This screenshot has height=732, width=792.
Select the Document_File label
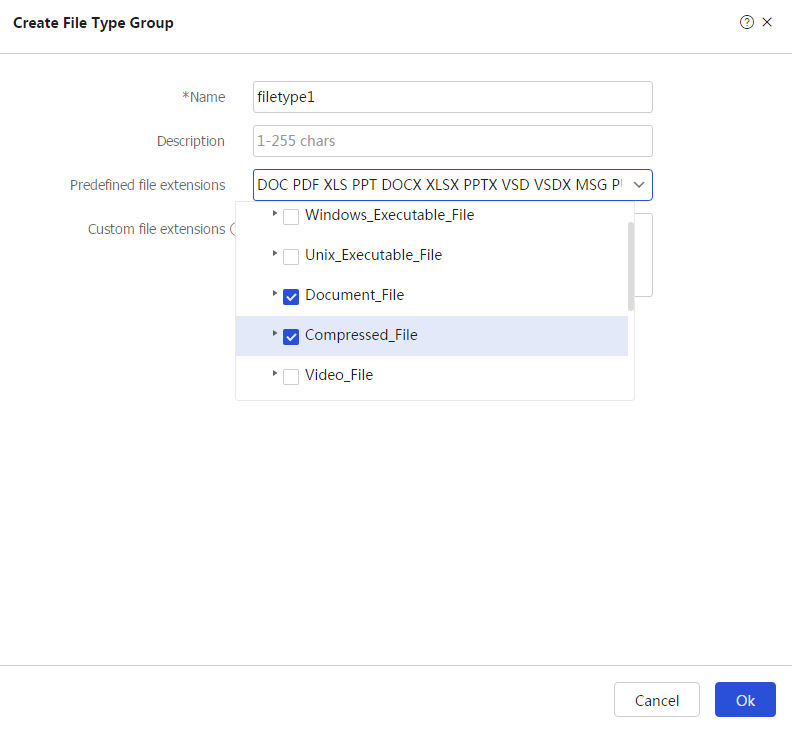(355, 295)
